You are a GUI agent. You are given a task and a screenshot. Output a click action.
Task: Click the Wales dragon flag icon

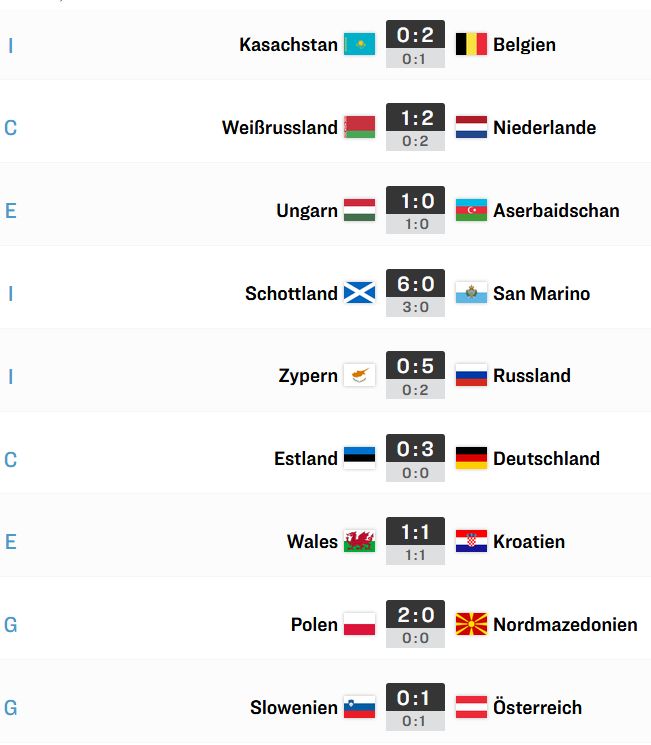[x=359, y=541]
